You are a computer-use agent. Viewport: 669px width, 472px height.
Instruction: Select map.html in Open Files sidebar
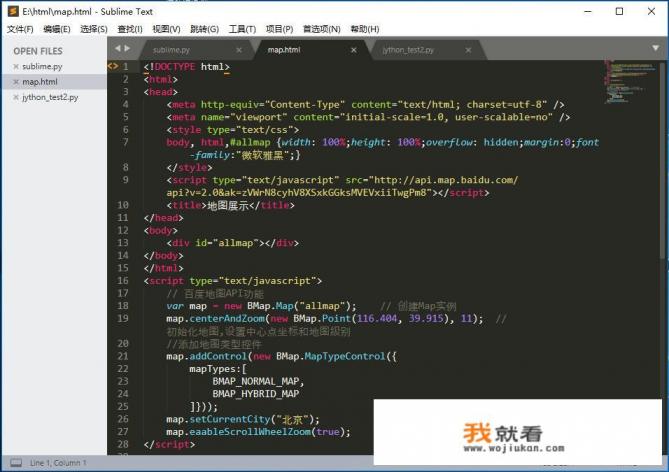(40, 82)
